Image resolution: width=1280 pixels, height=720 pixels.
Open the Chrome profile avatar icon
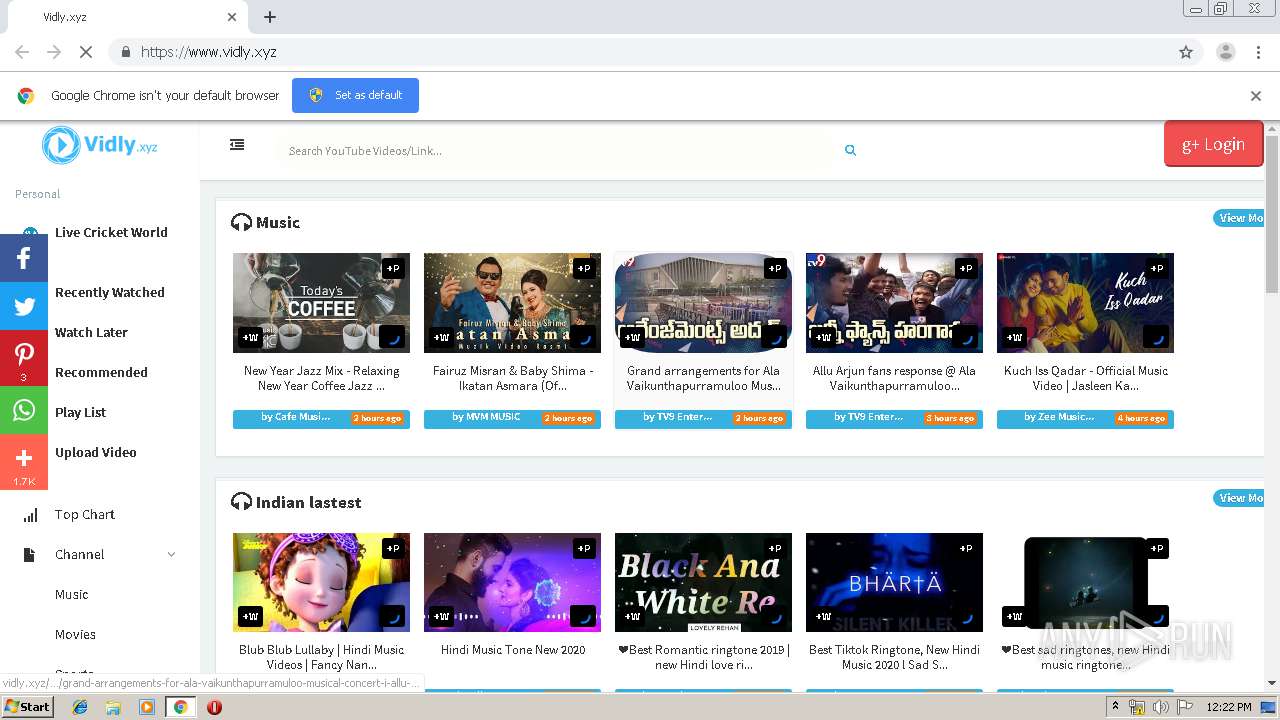point(1225,52)
